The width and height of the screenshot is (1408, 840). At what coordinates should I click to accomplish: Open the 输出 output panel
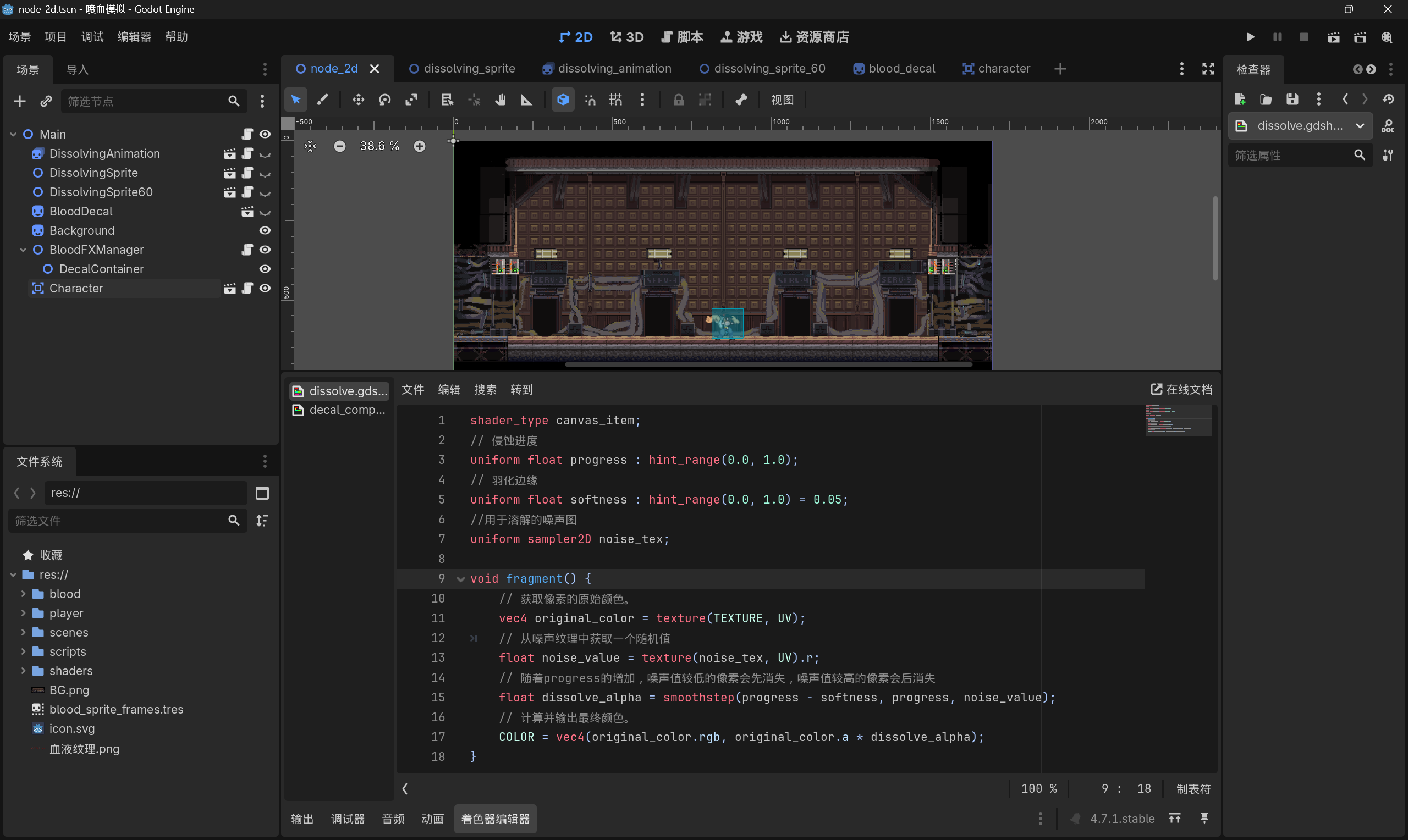pyautogui.click(x=302, y=819)
